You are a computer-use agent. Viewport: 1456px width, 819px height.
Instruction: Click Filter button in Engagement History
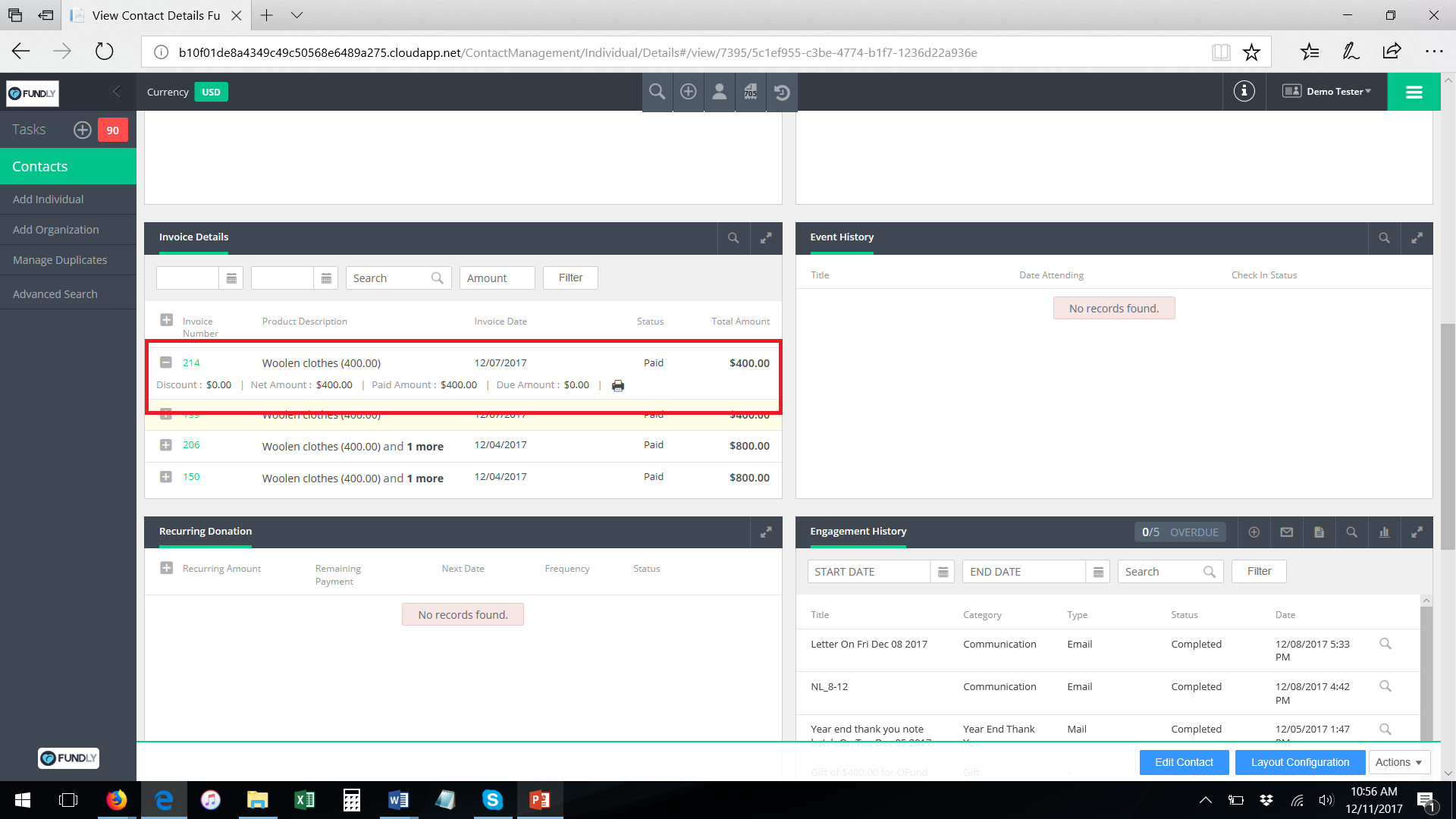(1259, 572)
